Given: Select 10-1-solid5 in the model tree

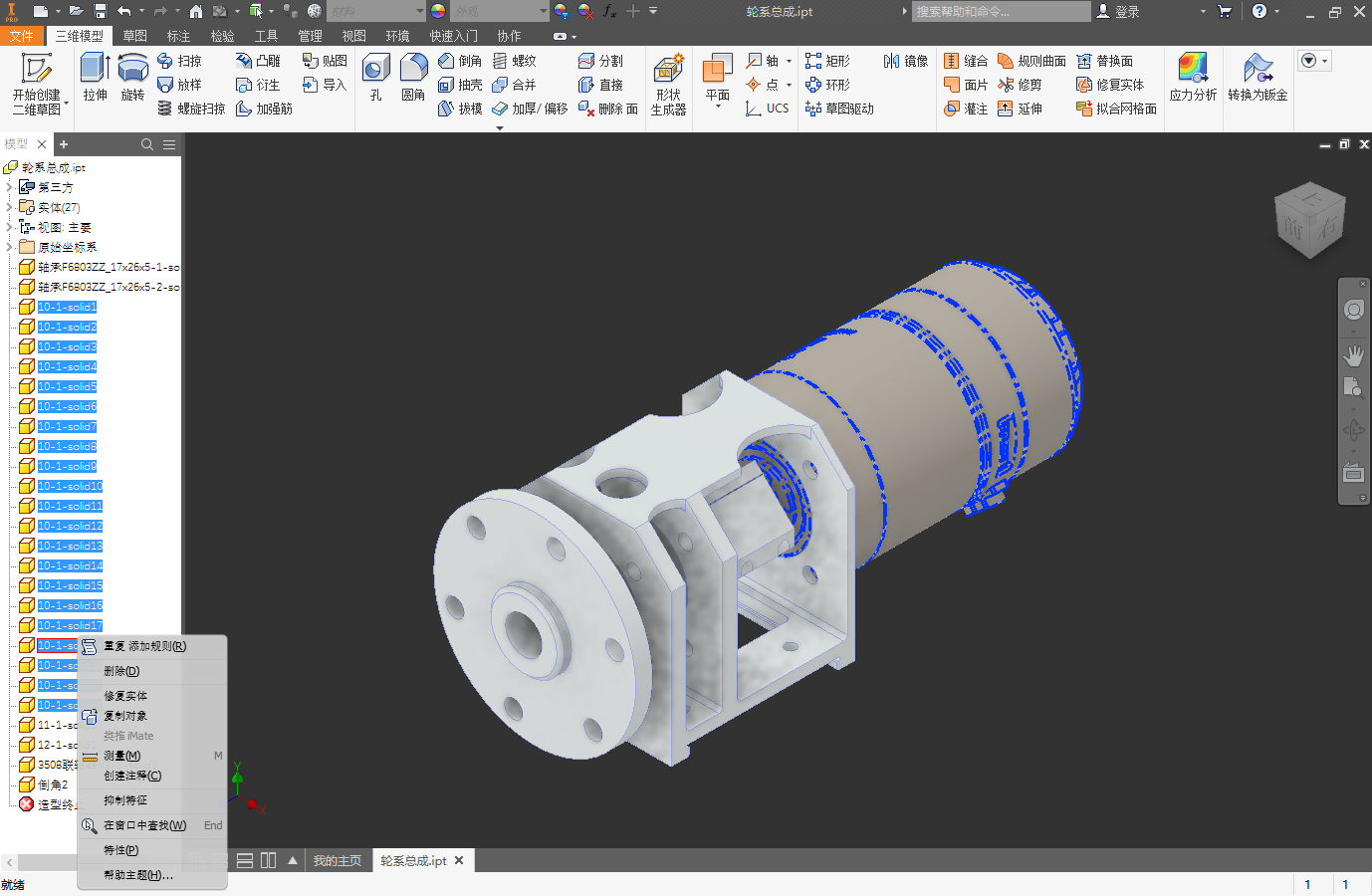Looking at the screenshot, I should point(67,386).
